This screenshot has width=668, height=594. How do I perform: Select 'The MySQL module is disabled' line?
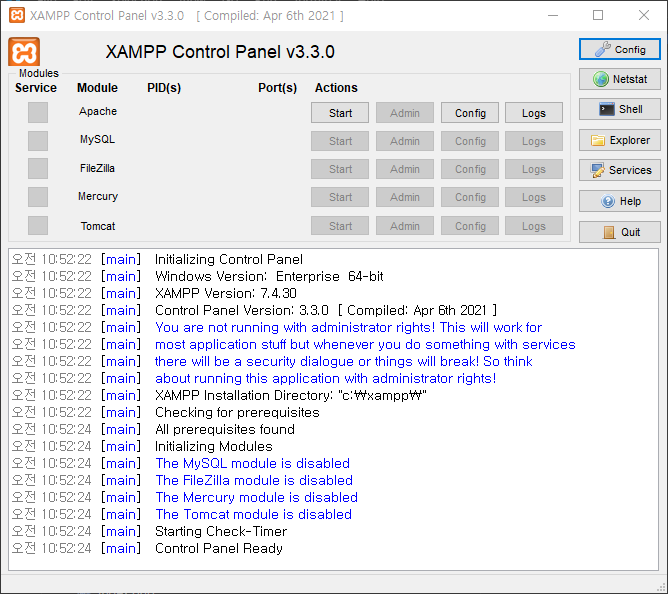tap(253, 464)
